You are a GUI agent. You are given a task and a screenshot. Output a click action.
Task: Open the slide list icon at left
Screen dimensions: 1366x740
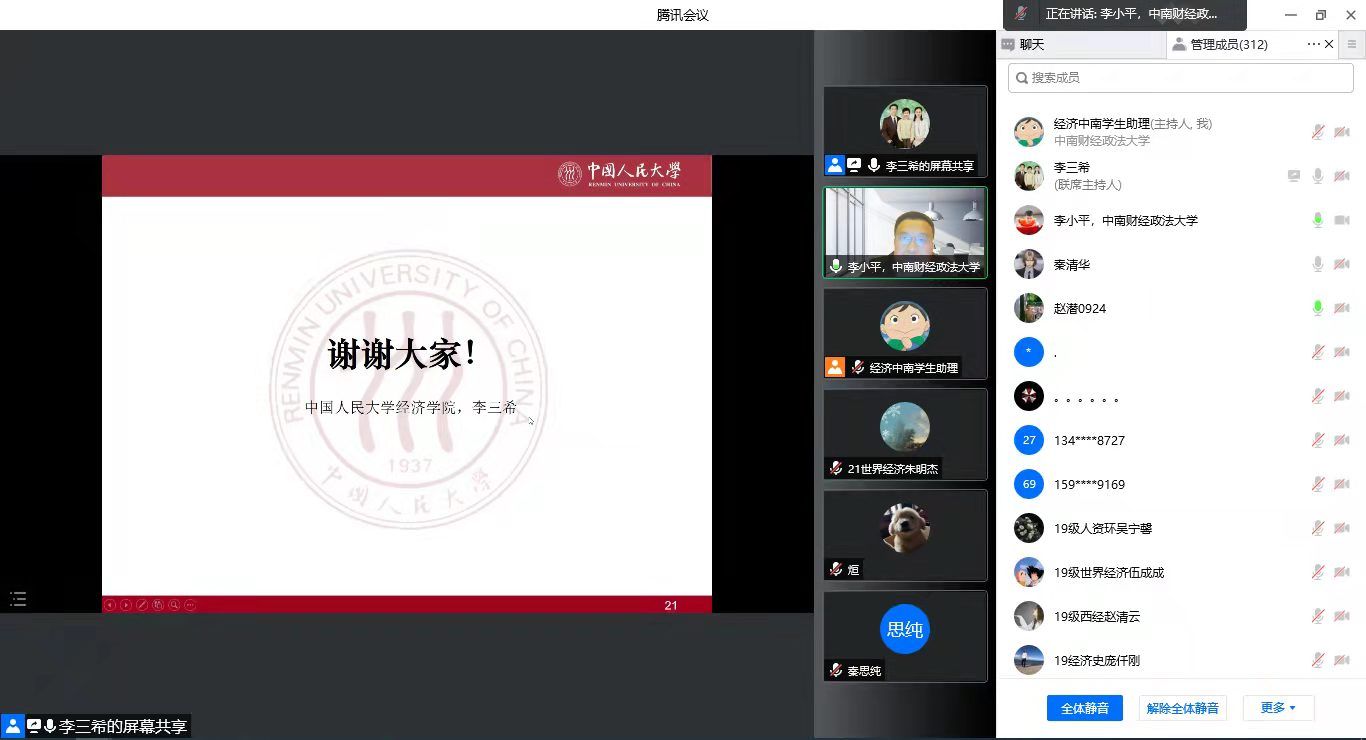(x=18, y=599)
